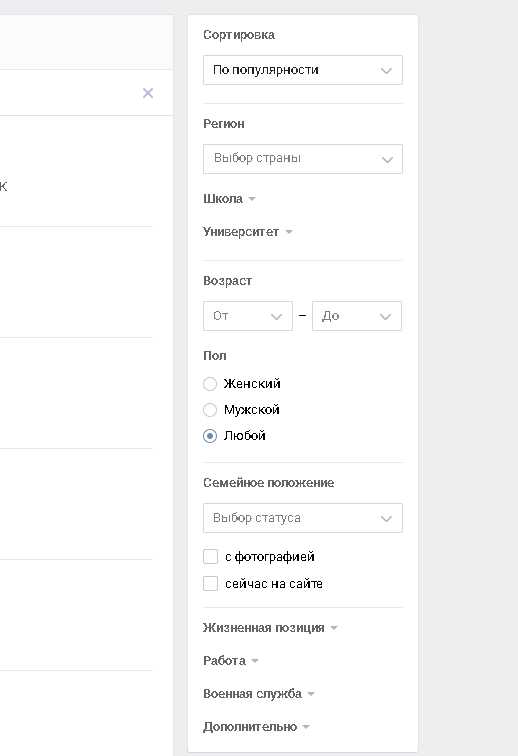This screenshot has height=756, width=518.
Task: Click the chevron arrow in the status selector
Action: (x=386, y=519)
